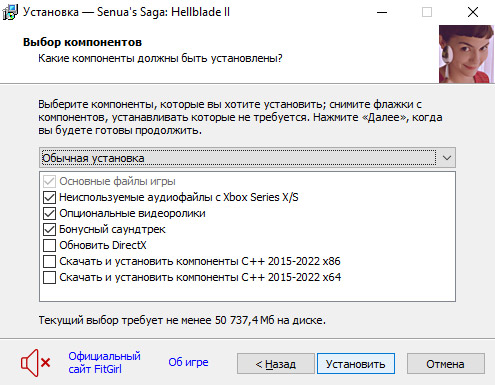495x385 pixels.
Task: Expand installation type dropdown arrow
Action: coord(447,158)
